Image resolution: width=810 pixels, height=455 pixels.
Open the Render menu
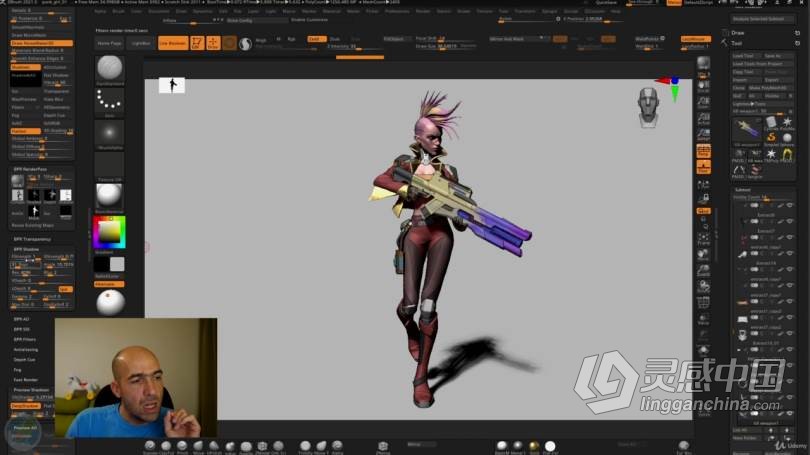pos(423,11)
